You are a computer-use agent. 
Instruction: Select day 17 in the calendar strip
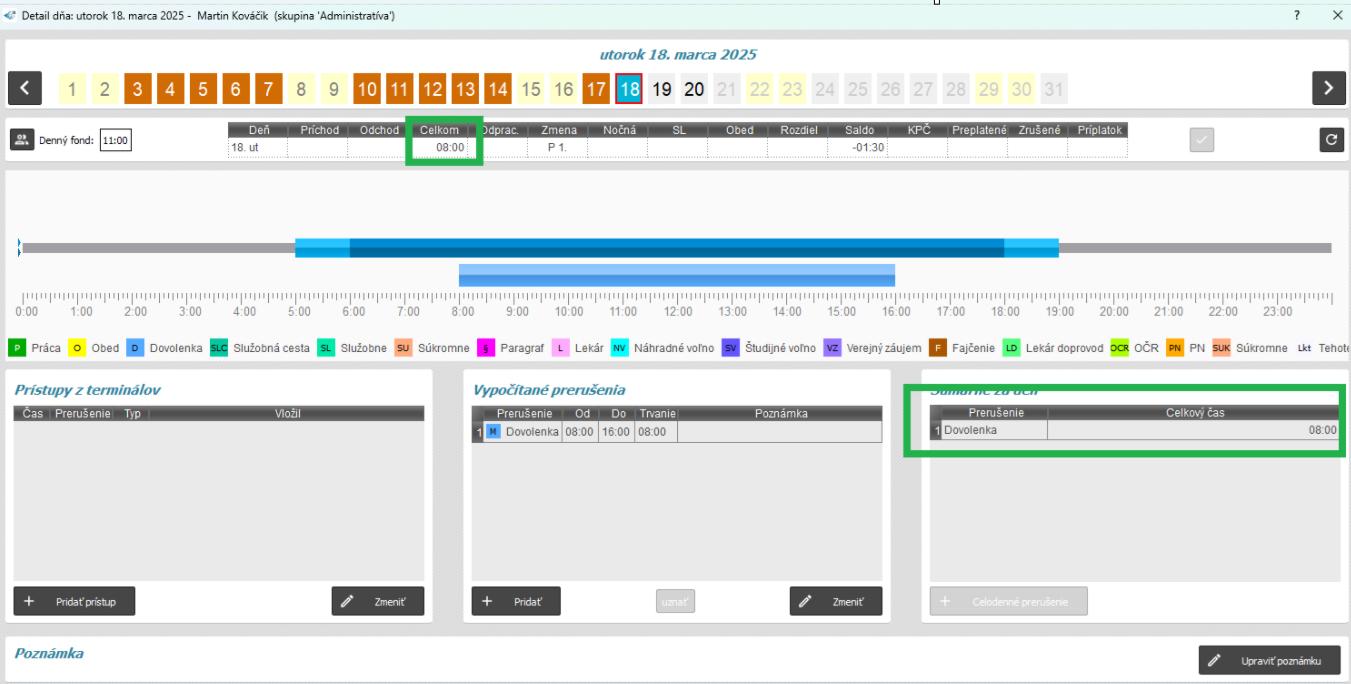click(x=596, y=90)
